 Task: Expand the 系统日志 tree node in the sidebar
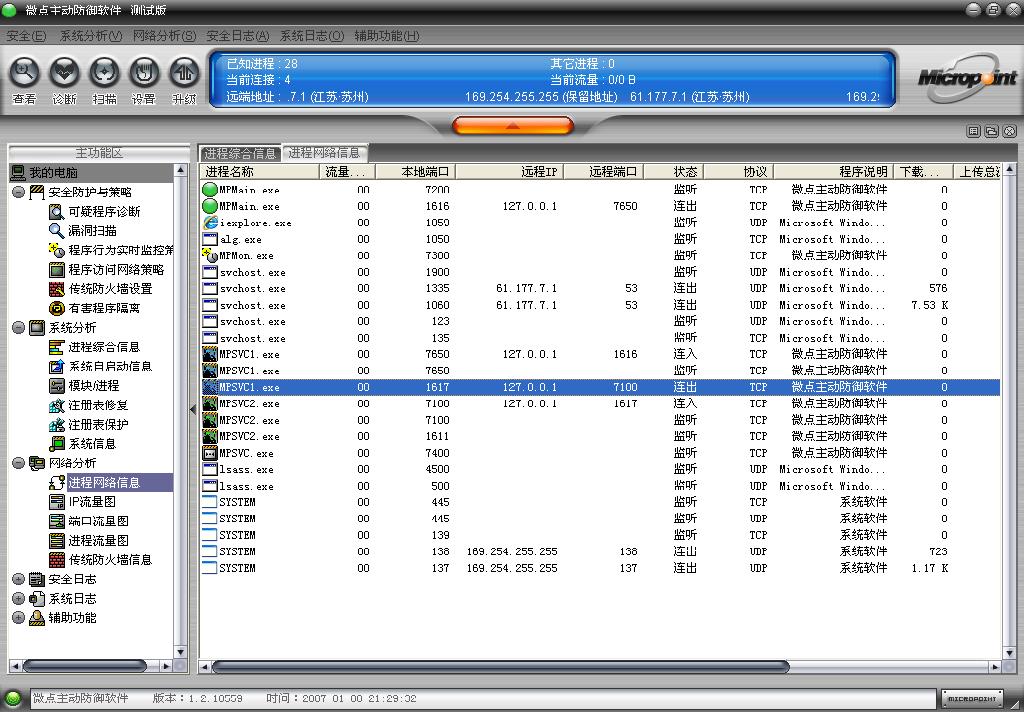pos(18,598)
